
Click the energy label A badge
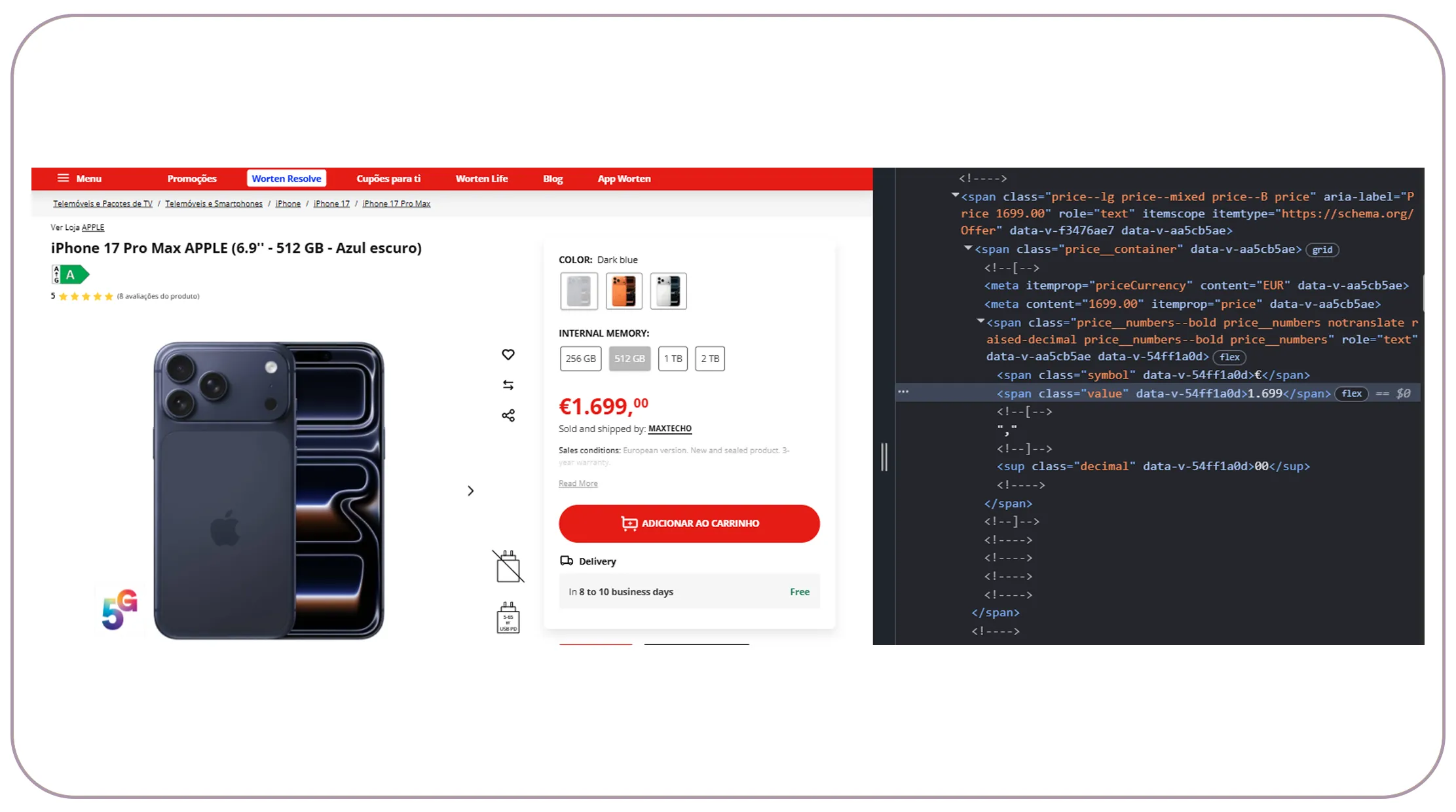click(69, 274)
